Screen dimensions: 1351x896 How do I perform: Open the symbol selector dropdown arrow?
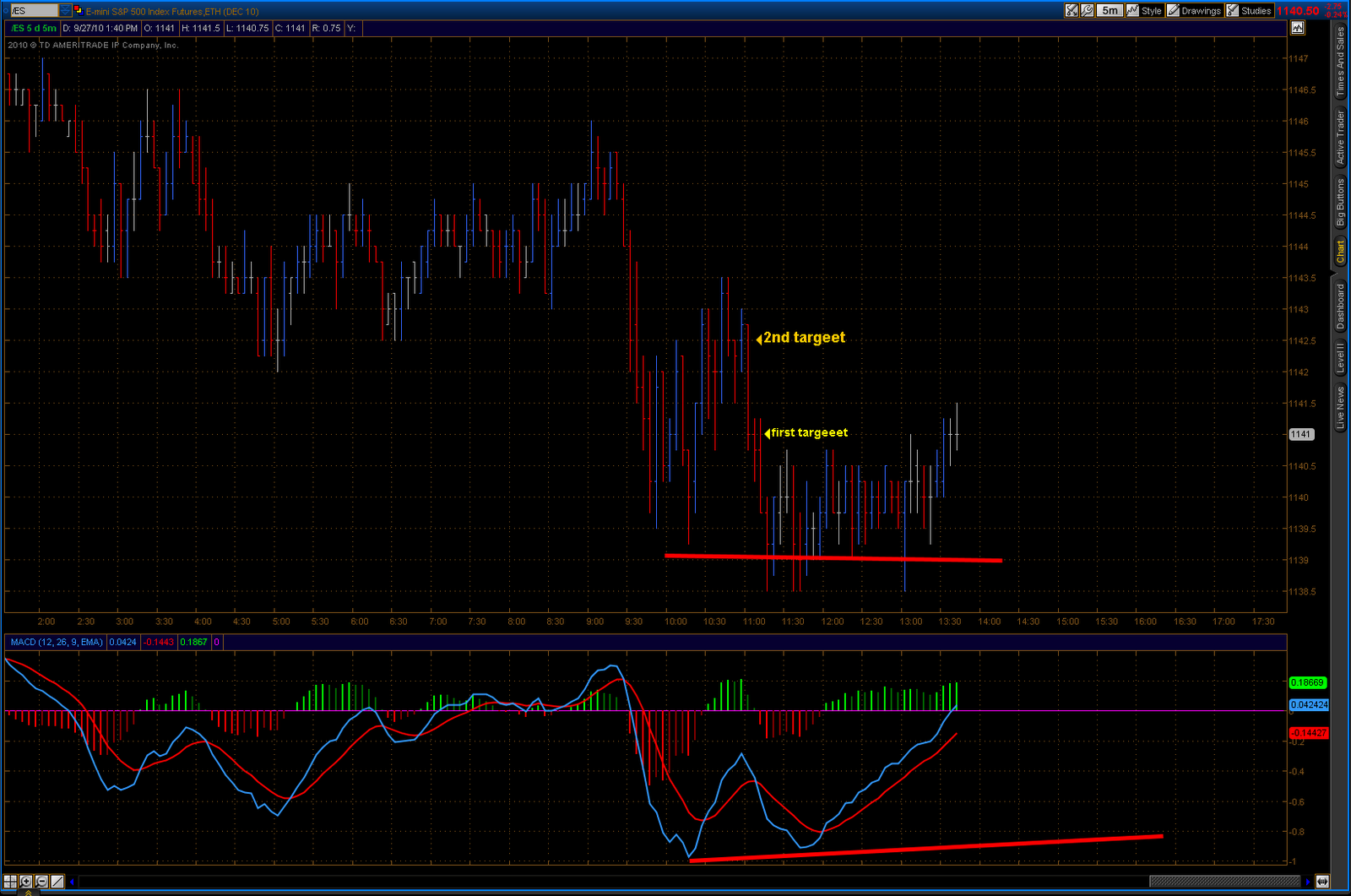pyautogui.click(x=65, y=11)
